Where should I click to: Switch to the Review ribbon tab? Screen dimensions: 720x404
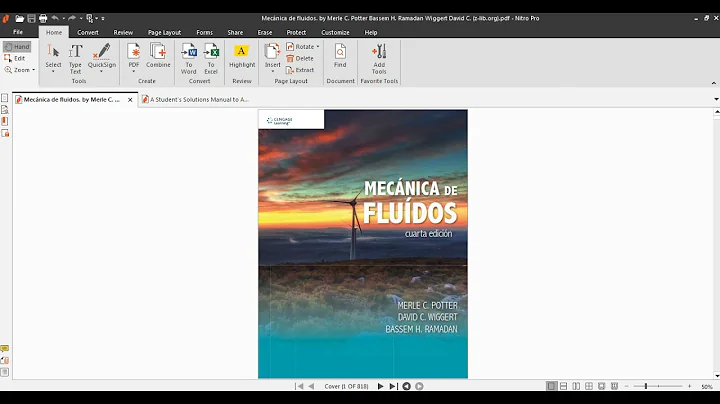(x=123, y=33)
